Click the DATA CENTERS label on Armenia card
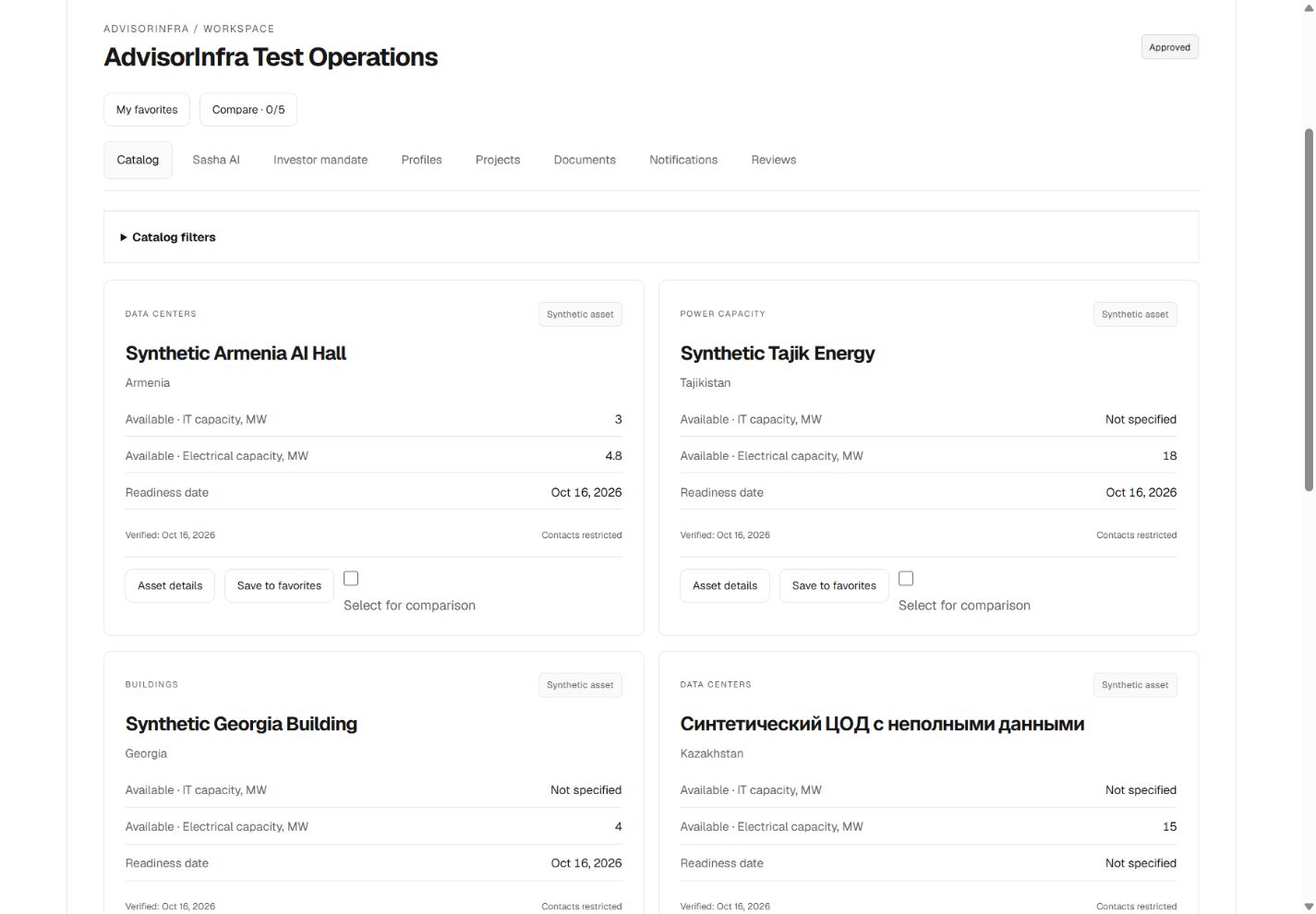Screen dimensions: 1316x914 click(x=161, y=314)
